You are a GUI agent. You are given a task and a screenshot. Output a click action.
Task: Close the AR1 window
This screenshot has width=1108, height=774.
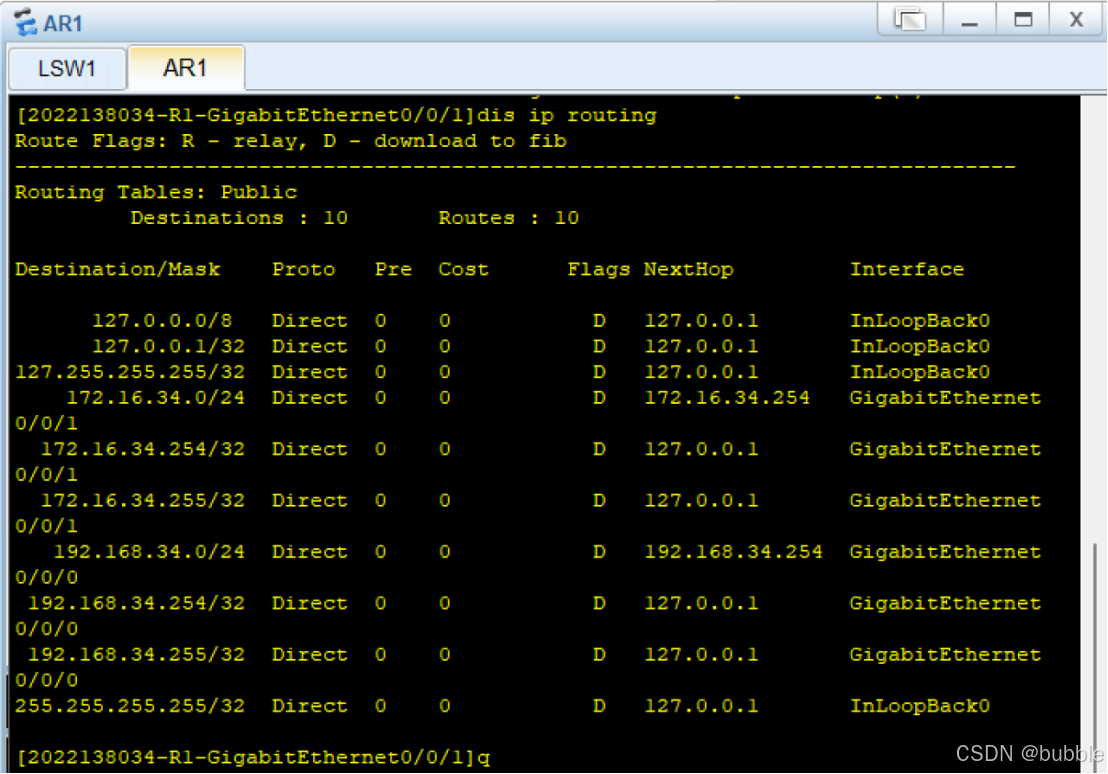coord(1075,19)
